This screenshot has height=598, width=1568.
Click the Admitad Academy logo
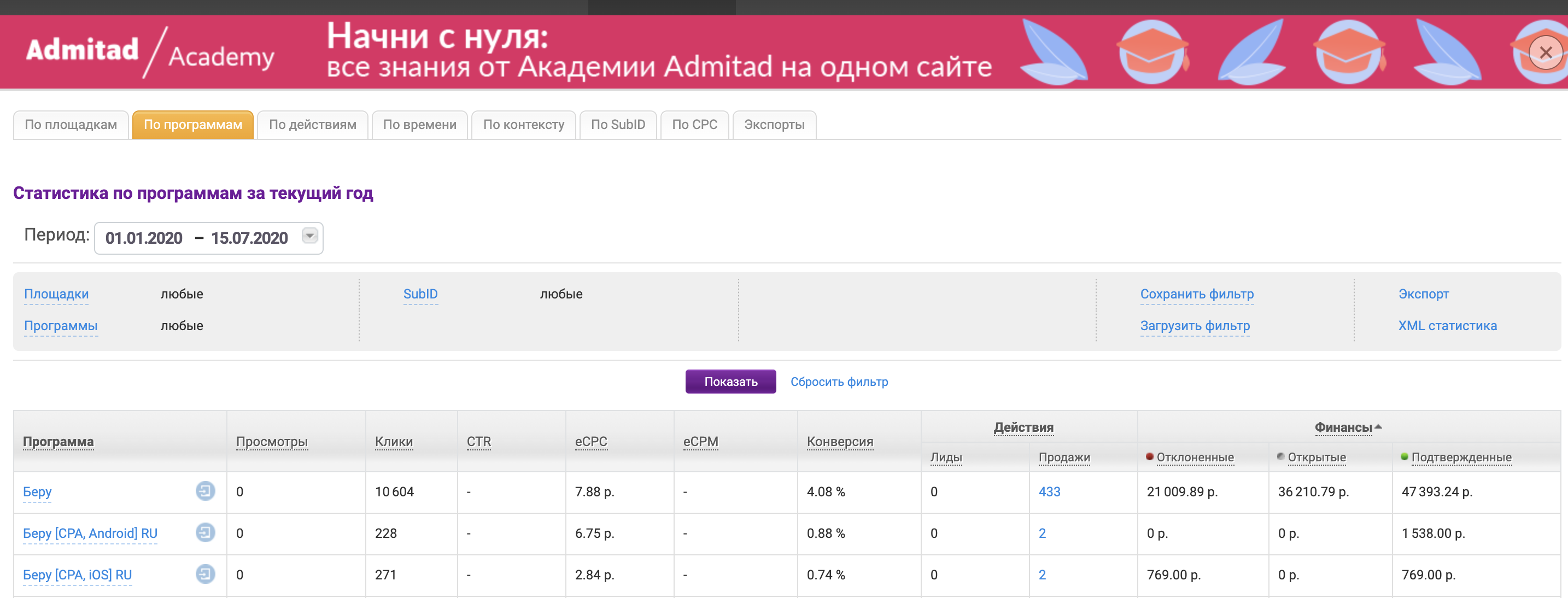click(x=150, y=52)
